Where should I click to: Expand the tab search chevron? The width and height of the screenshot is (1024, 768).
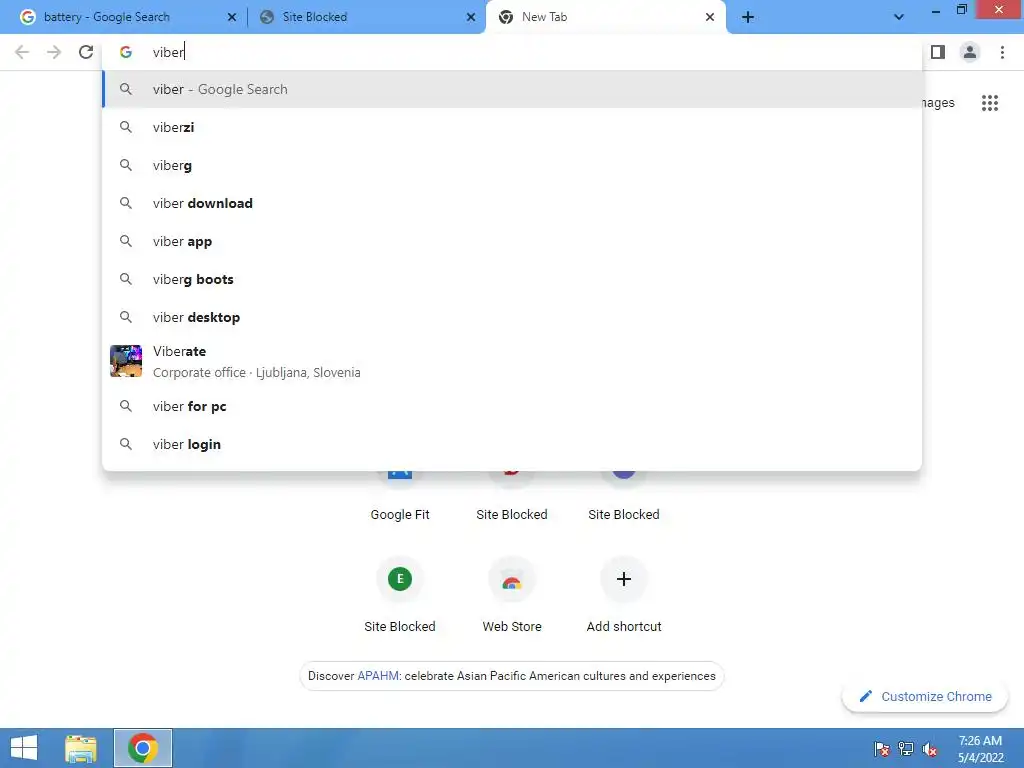tap(899, 17)
